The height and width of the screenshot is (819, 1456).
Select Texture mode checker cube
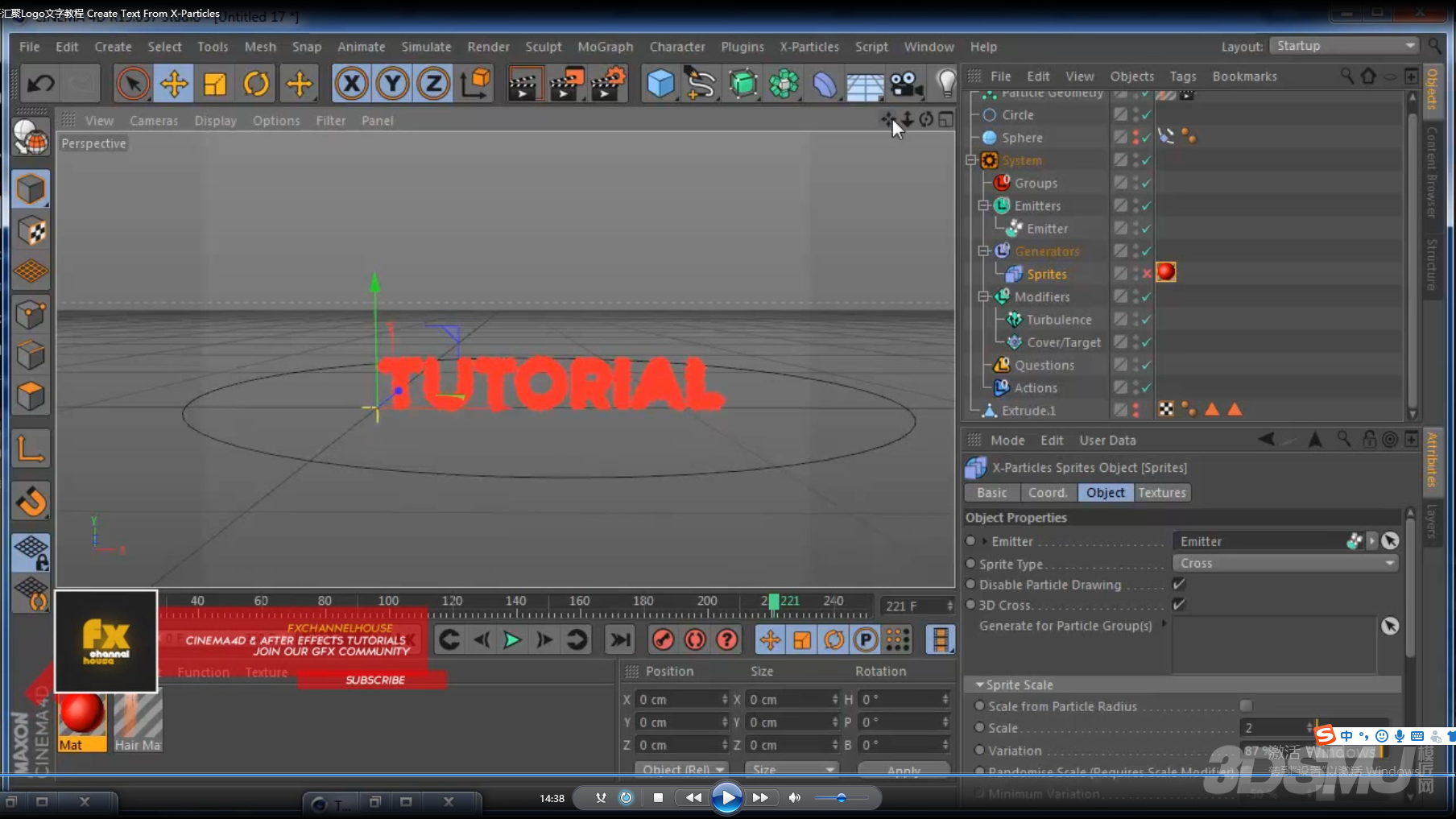pyautogui.click(x=31, y=231)
